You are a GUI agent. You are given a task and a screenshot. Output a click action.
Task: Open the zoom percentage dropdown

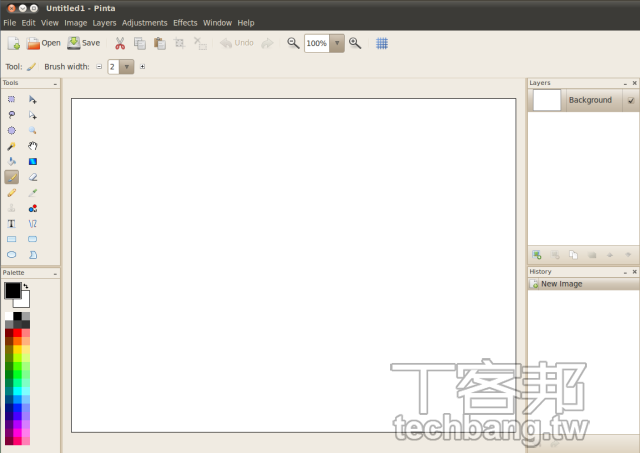pyautogui.click(x=337, y=43)
